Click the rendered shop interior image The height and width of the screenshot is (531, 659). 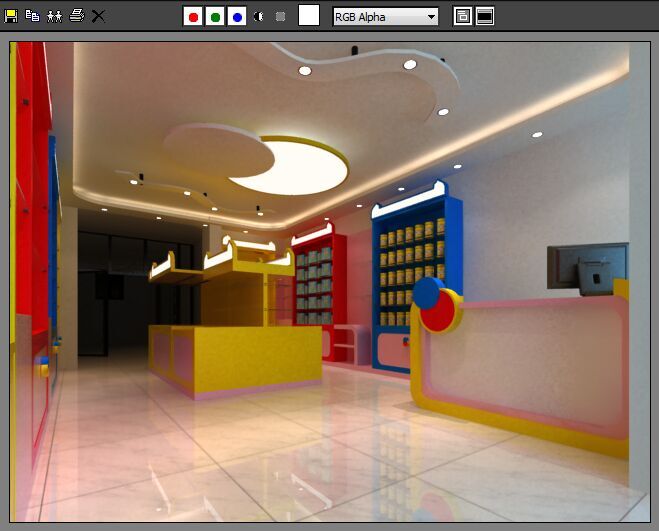click(x=330, y=282)
